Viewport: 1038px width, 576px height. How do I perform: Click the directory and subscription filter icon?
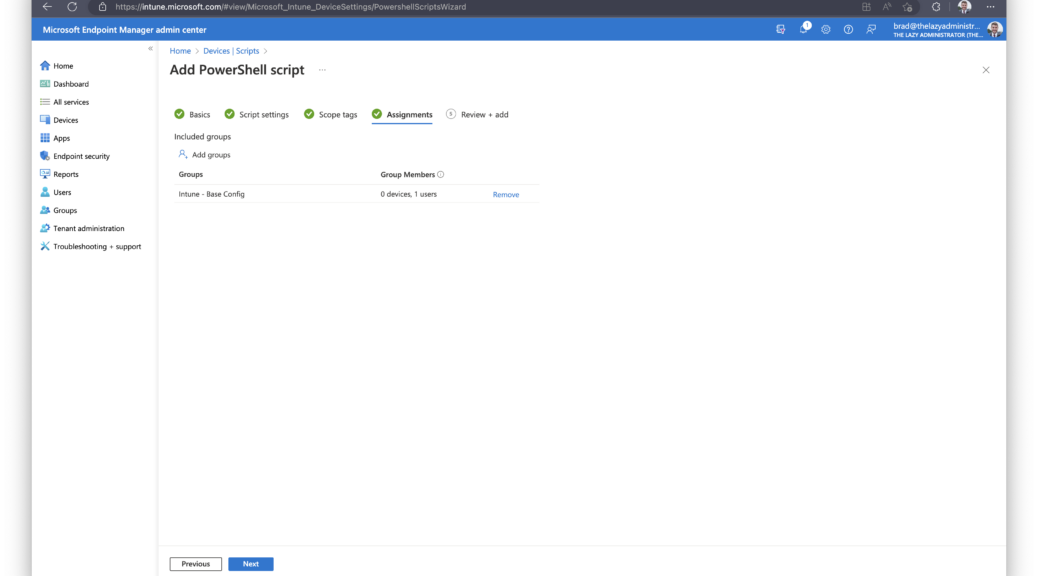781,30
